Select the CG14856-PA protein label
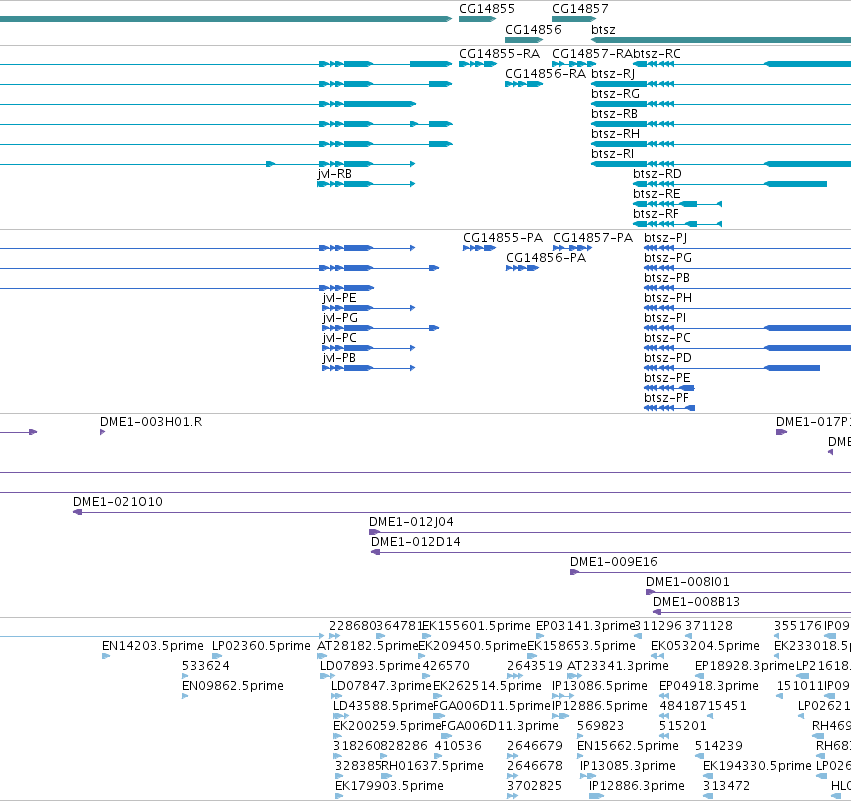 pyautogui.click(x=546, y=258)
